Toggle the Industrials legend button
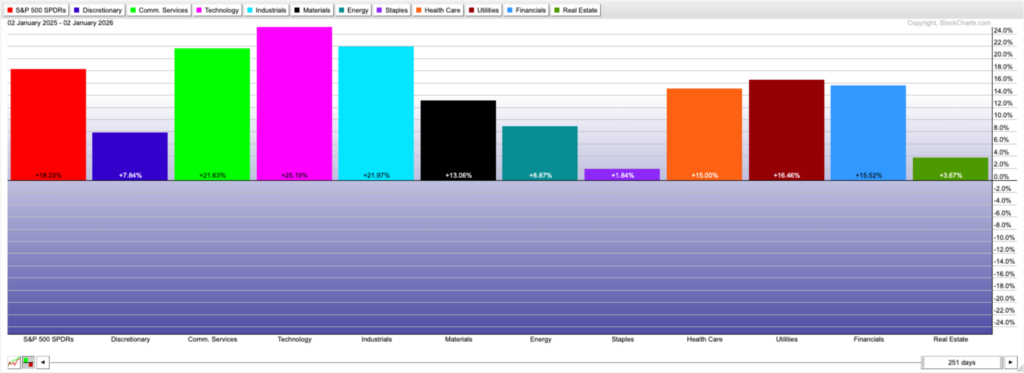Viewport: 1024px width, 373px height. click(x=267, y=10)
